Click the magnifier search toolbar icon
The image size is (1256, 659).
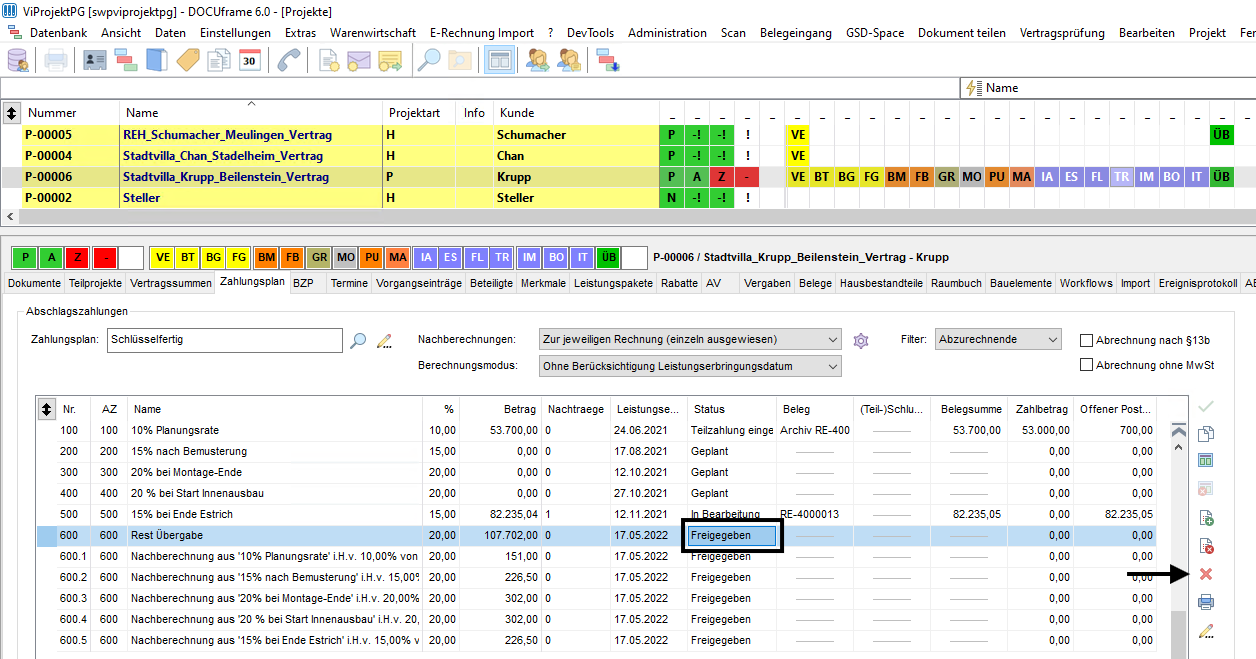429,60
